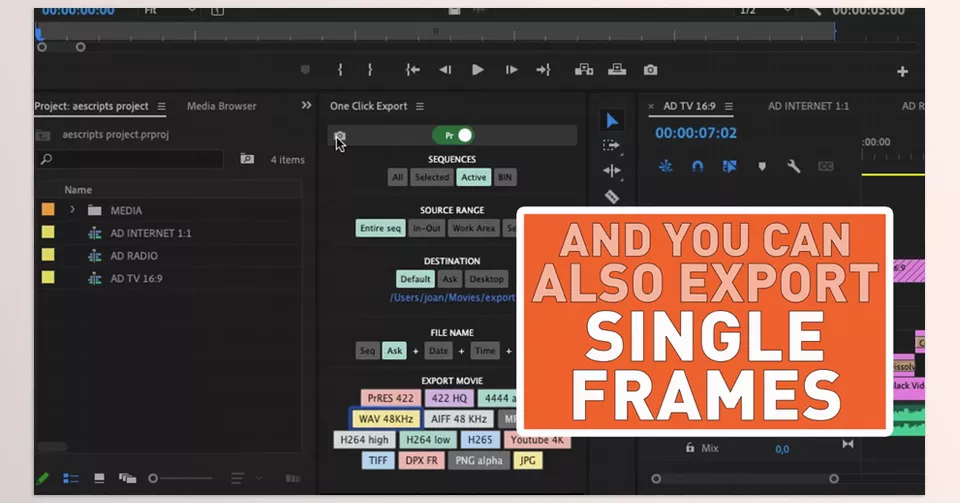This screenshot has height=503, width=960.
Task: Open the Fit zoom level dropdown
Action: tap(170, 11)
